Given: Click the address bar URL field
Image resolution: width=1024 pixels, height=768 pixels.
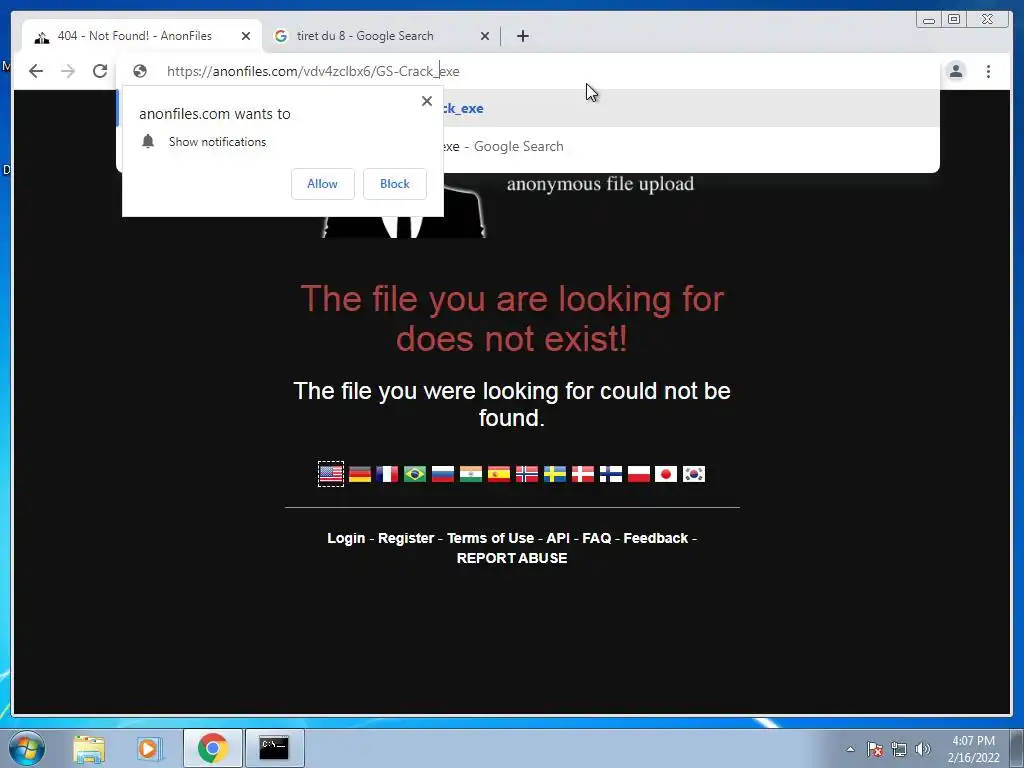Looking at the screenshot, I should pyautogui.click(x=528, y=71).
